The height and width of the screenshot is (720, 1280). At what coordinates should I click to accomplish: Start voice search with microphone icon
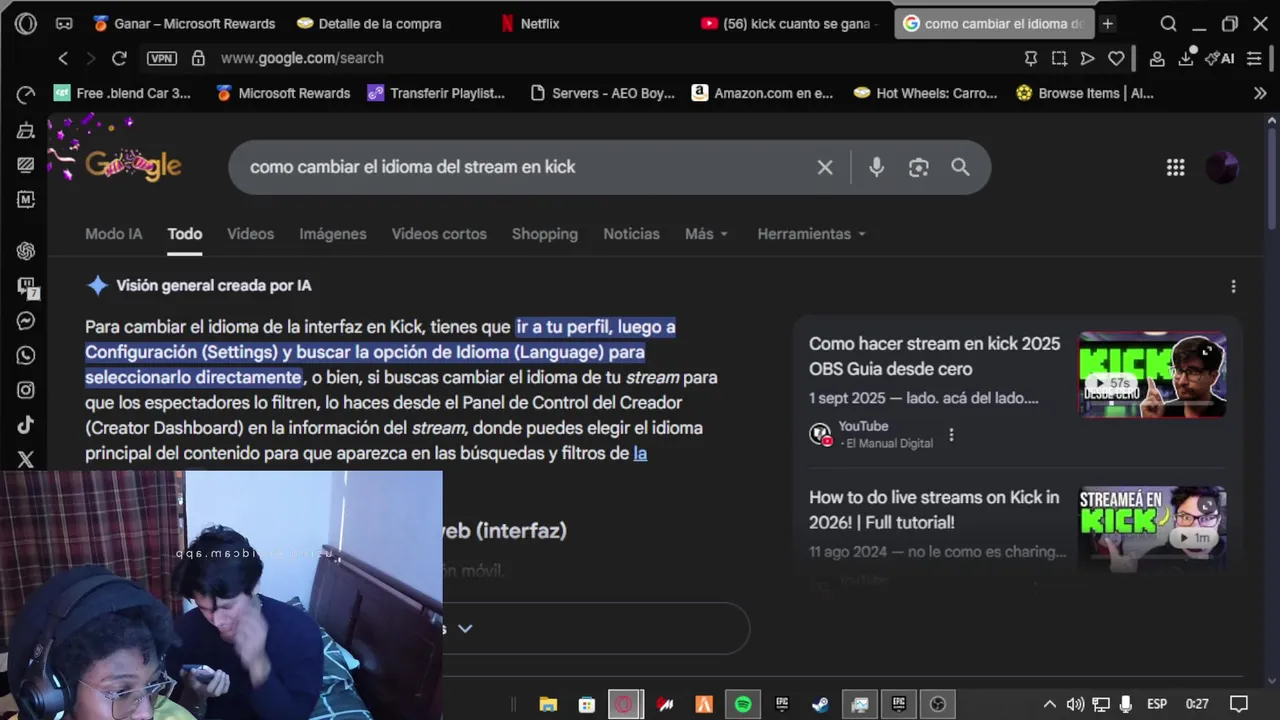tap(876, 167)
